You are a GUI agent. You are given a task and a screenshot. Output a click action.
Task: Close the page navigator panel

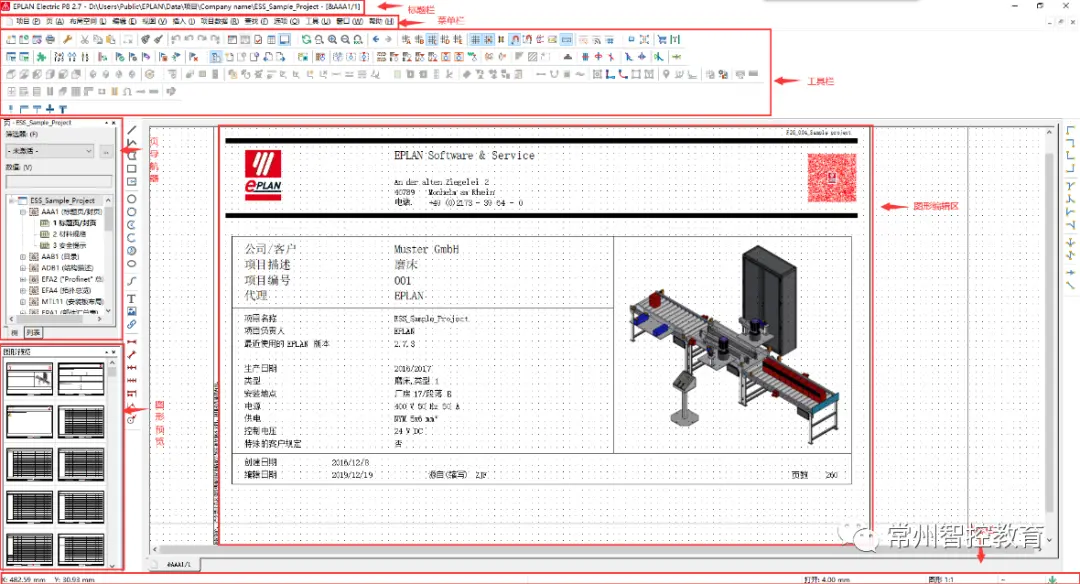pyautogui.click(x=114, y=123)
